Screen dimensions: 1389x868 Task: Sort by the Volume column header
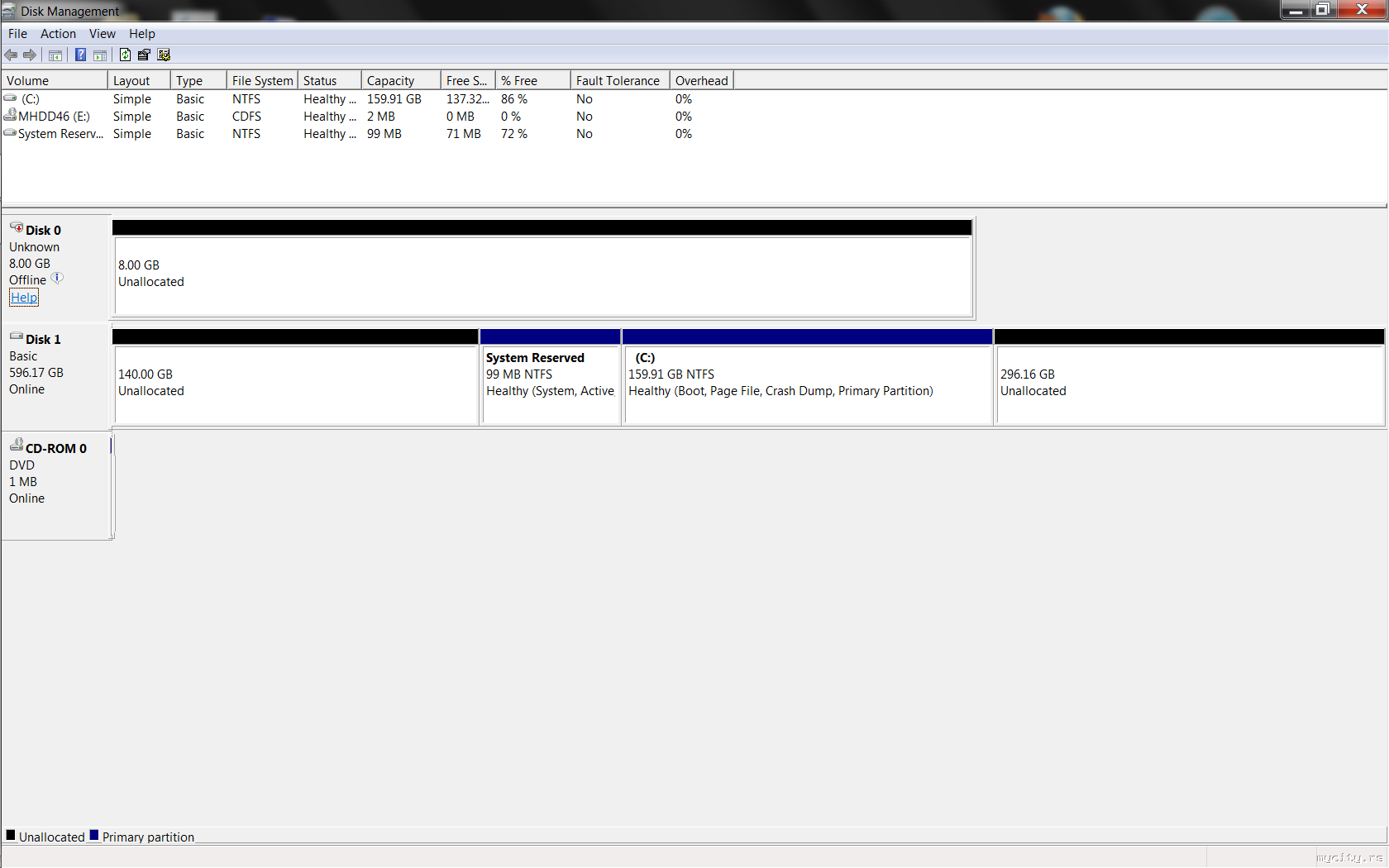point(55,80)
